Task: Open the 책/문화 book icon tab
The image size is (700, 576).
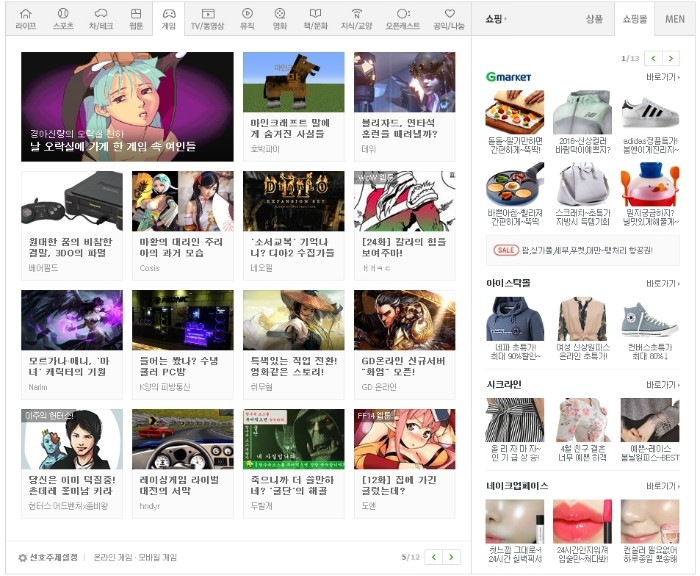Action: click(316, 19)
